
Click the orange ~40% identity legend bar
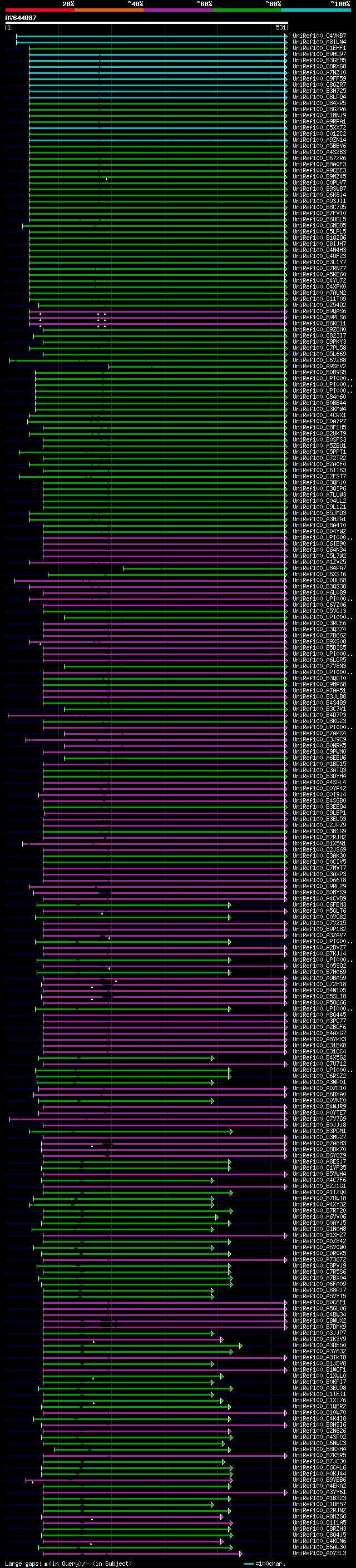(x=109, y=10)
